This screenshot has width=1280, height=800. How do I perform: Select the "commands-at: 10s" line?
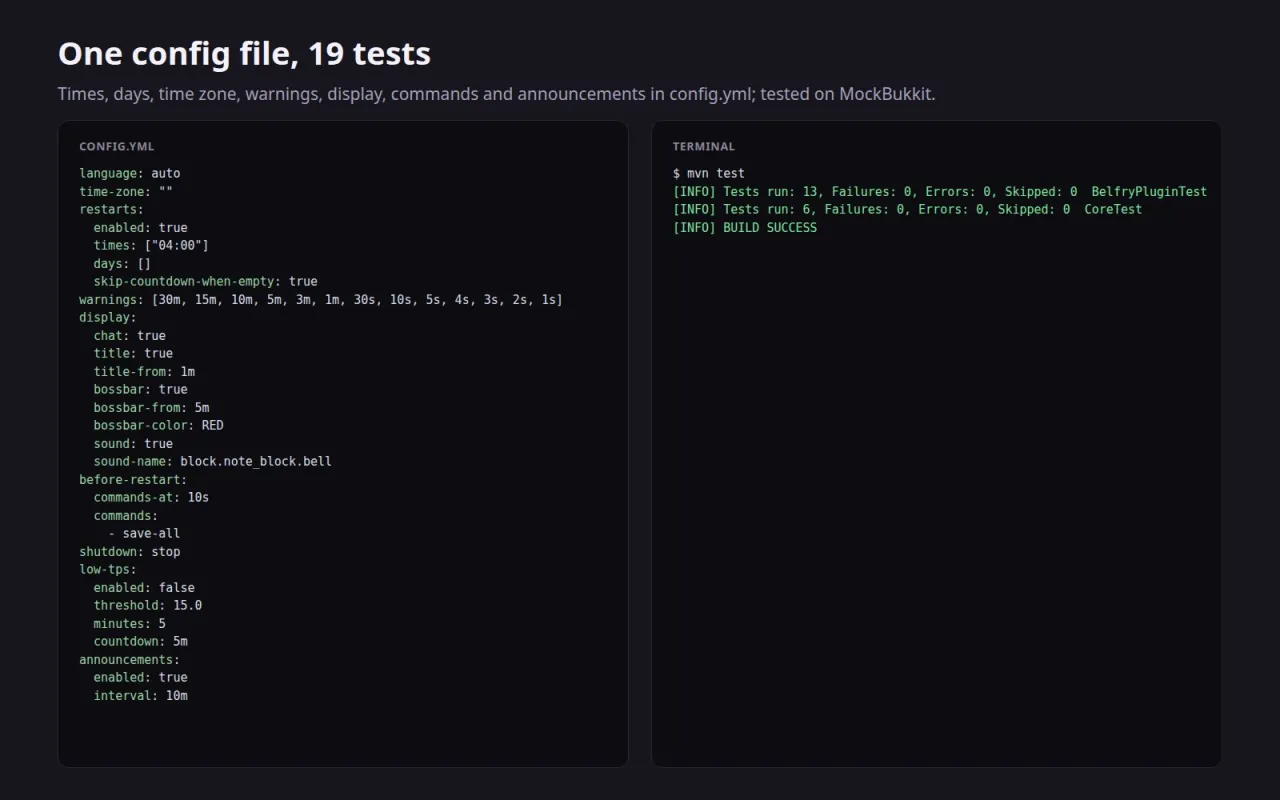152,497
